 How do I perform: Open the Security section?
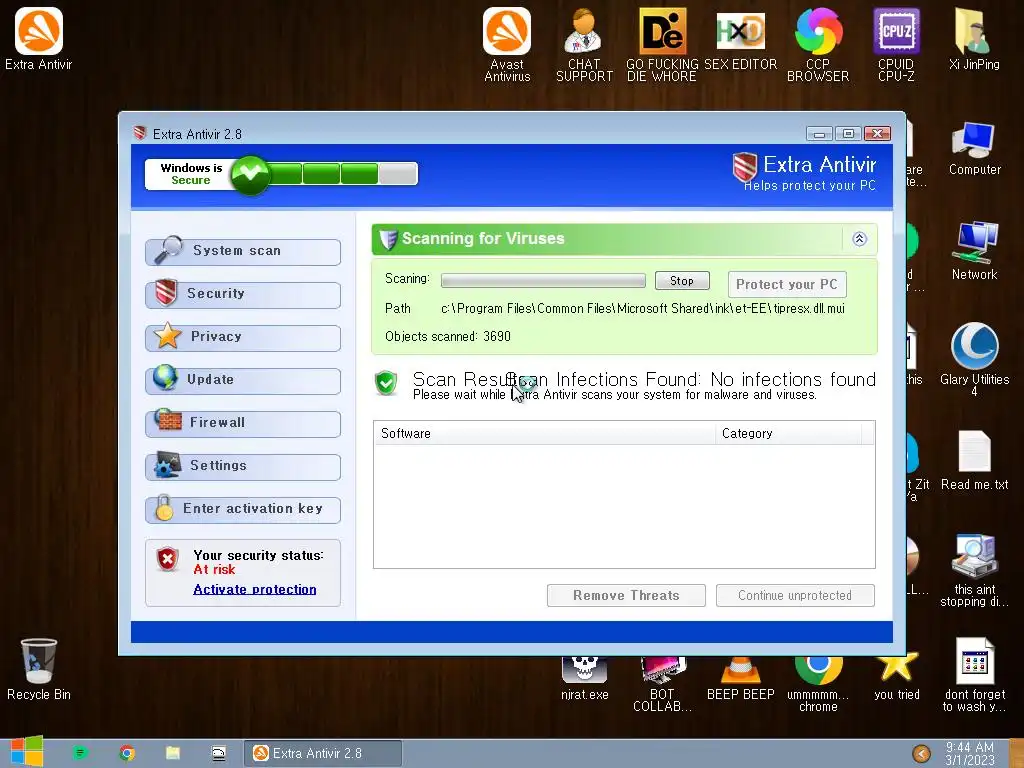(x=243, y=295)
